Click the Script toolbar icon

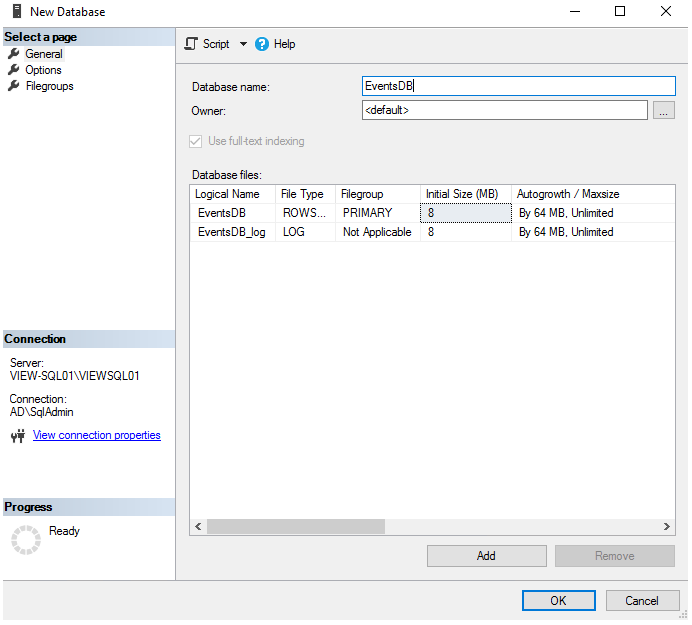192,44
